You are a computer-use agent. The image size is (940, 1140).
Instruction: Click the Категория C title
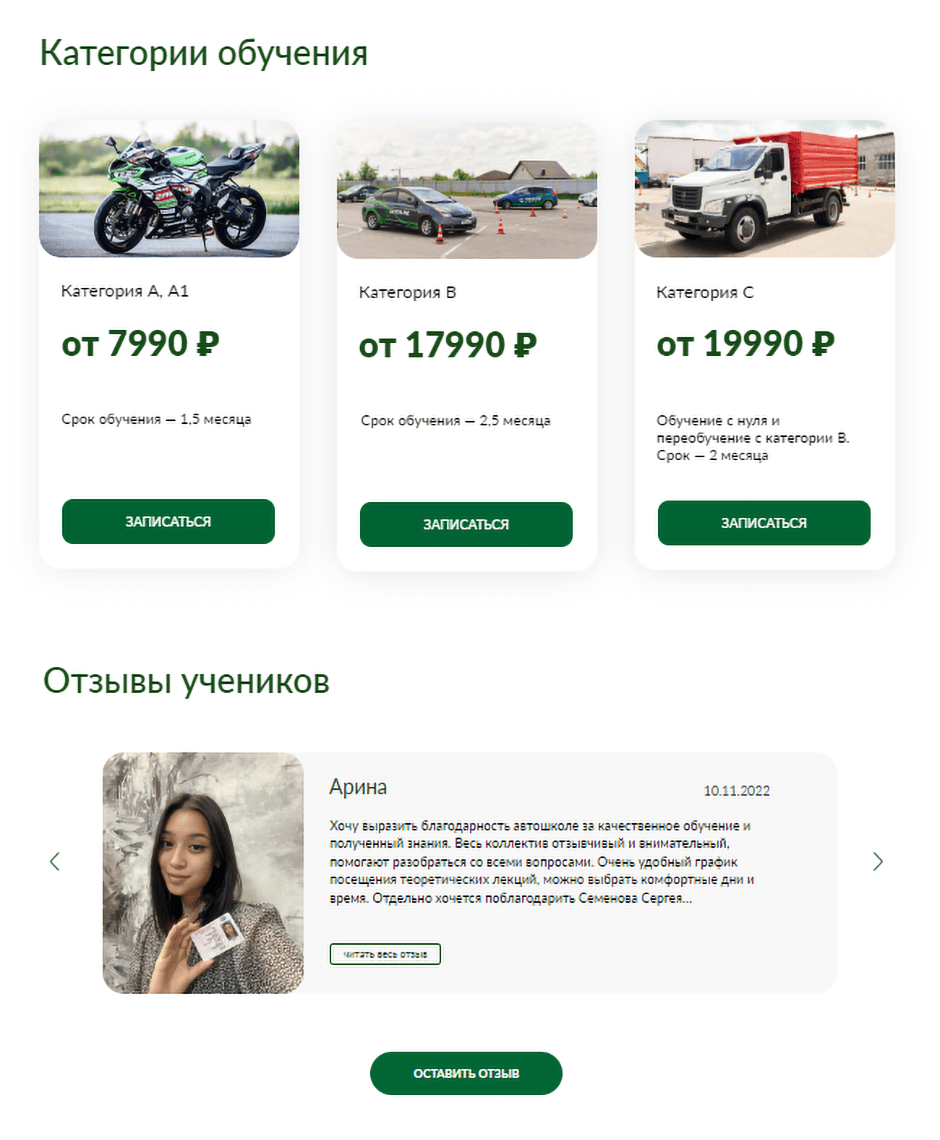click(704, 292)
